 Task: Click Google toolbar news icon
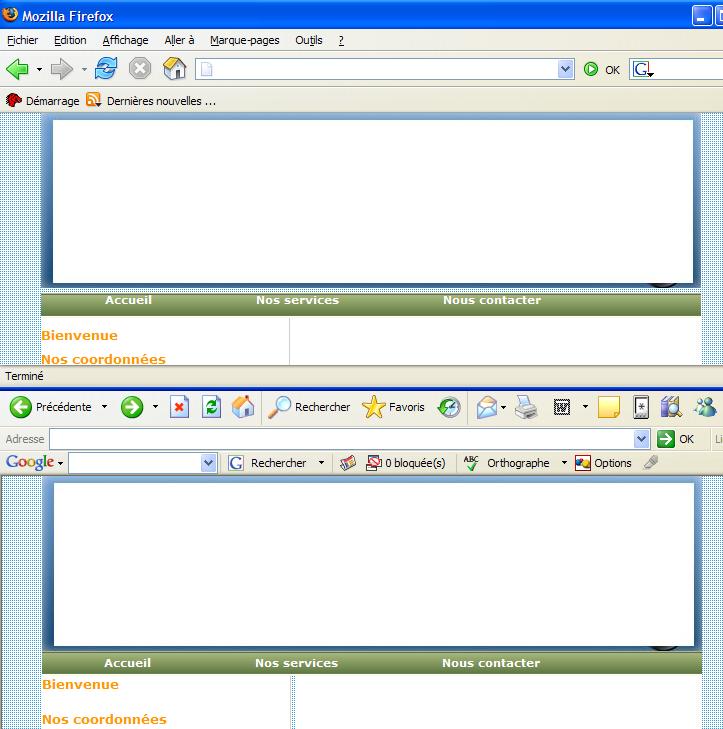click(348, 463)
